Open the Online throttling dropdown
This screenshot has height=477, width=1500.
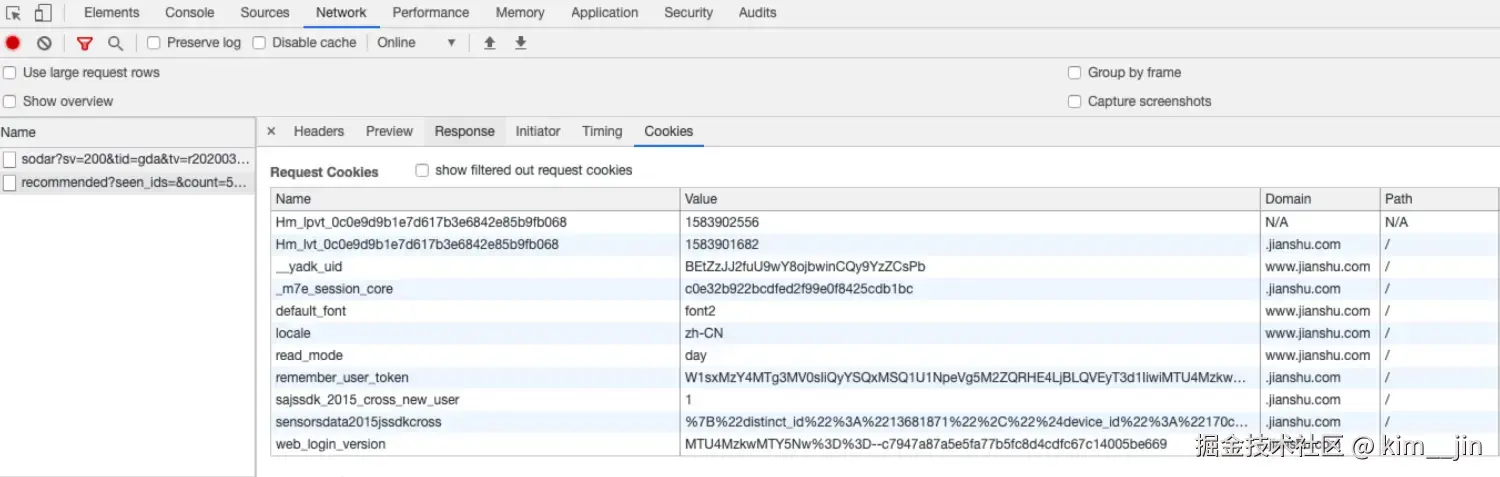coord(416,43)
